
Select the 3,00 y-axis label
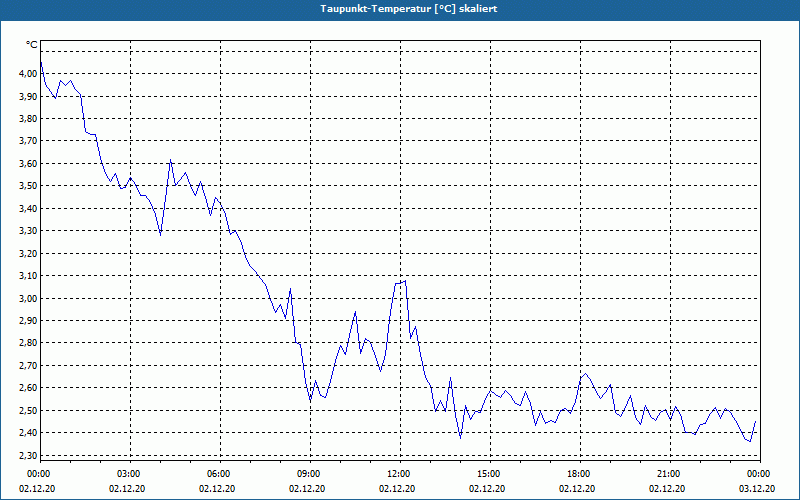coord(28,298)
